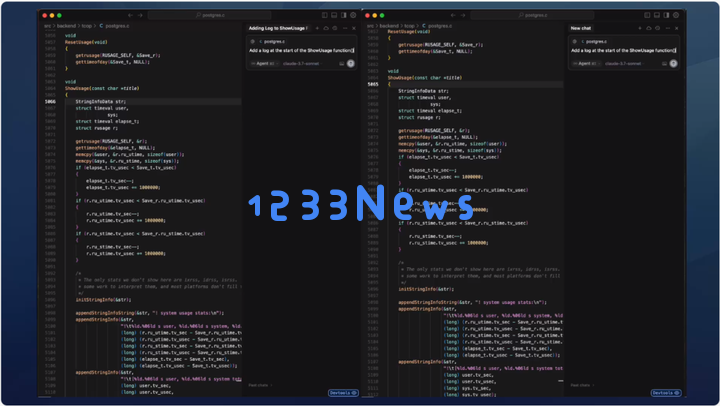Send message button in left chat
The width and height of the screenshot is (720, 406).
[351, 63]
